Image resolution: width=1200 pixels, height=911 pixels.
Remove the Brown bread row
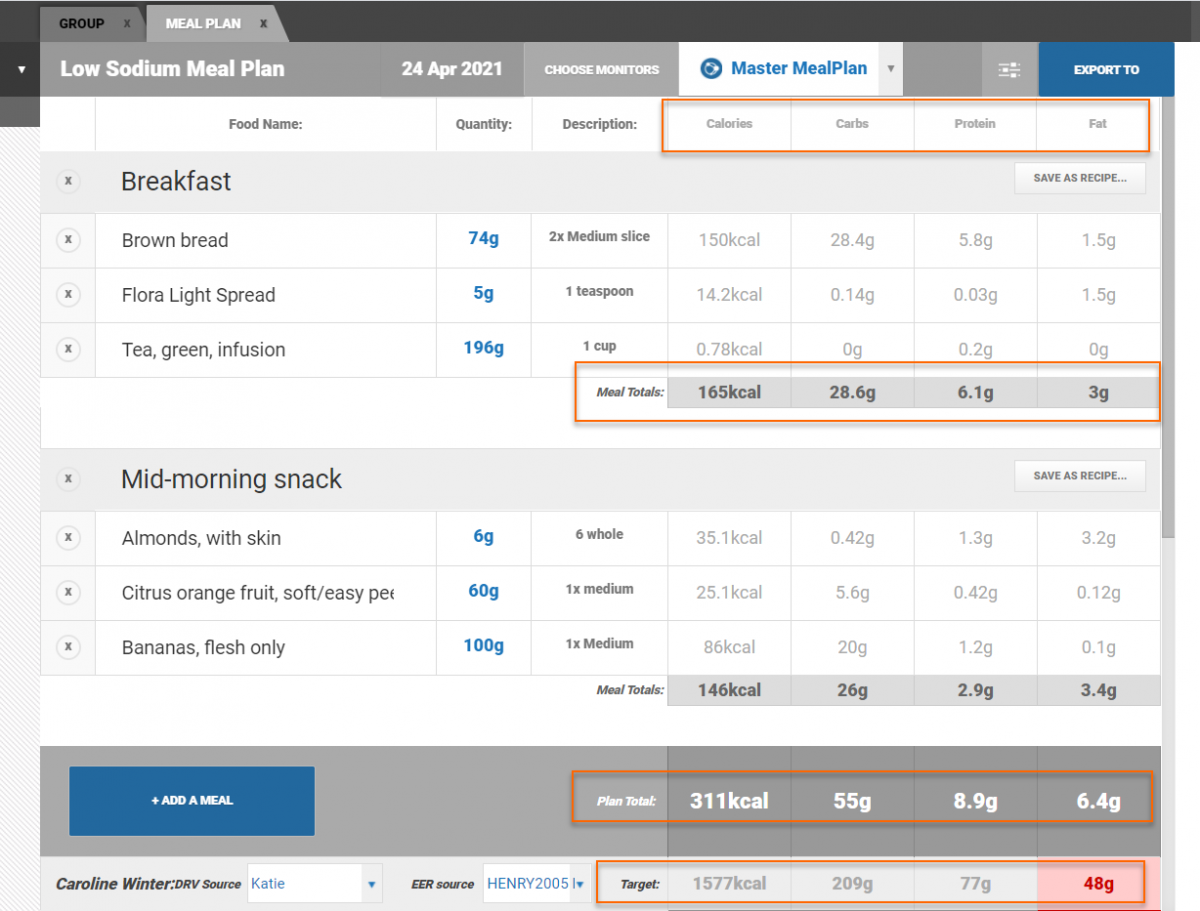click(68, 240)
